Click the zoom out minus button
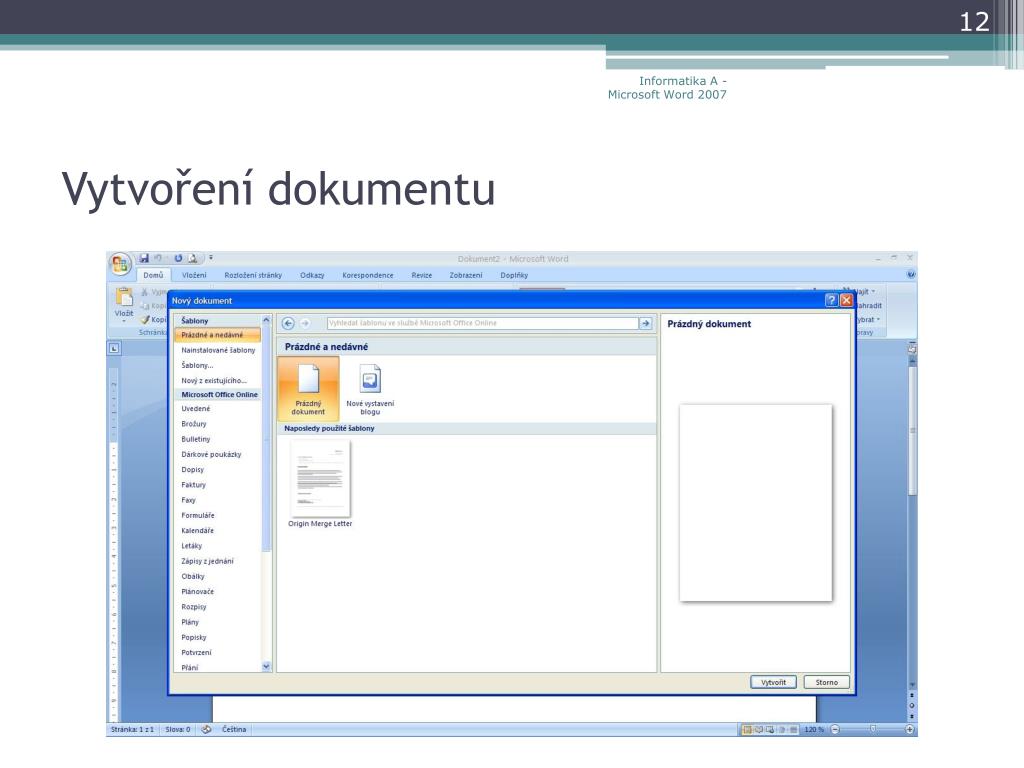 pyautogui.click(x=835, y=729)
